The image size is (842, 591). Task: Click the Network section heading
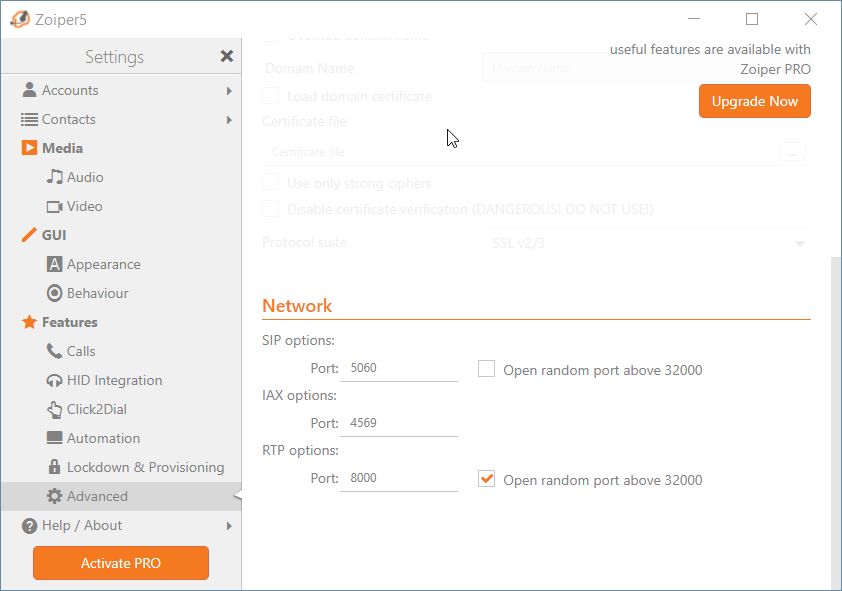[296, 305]
